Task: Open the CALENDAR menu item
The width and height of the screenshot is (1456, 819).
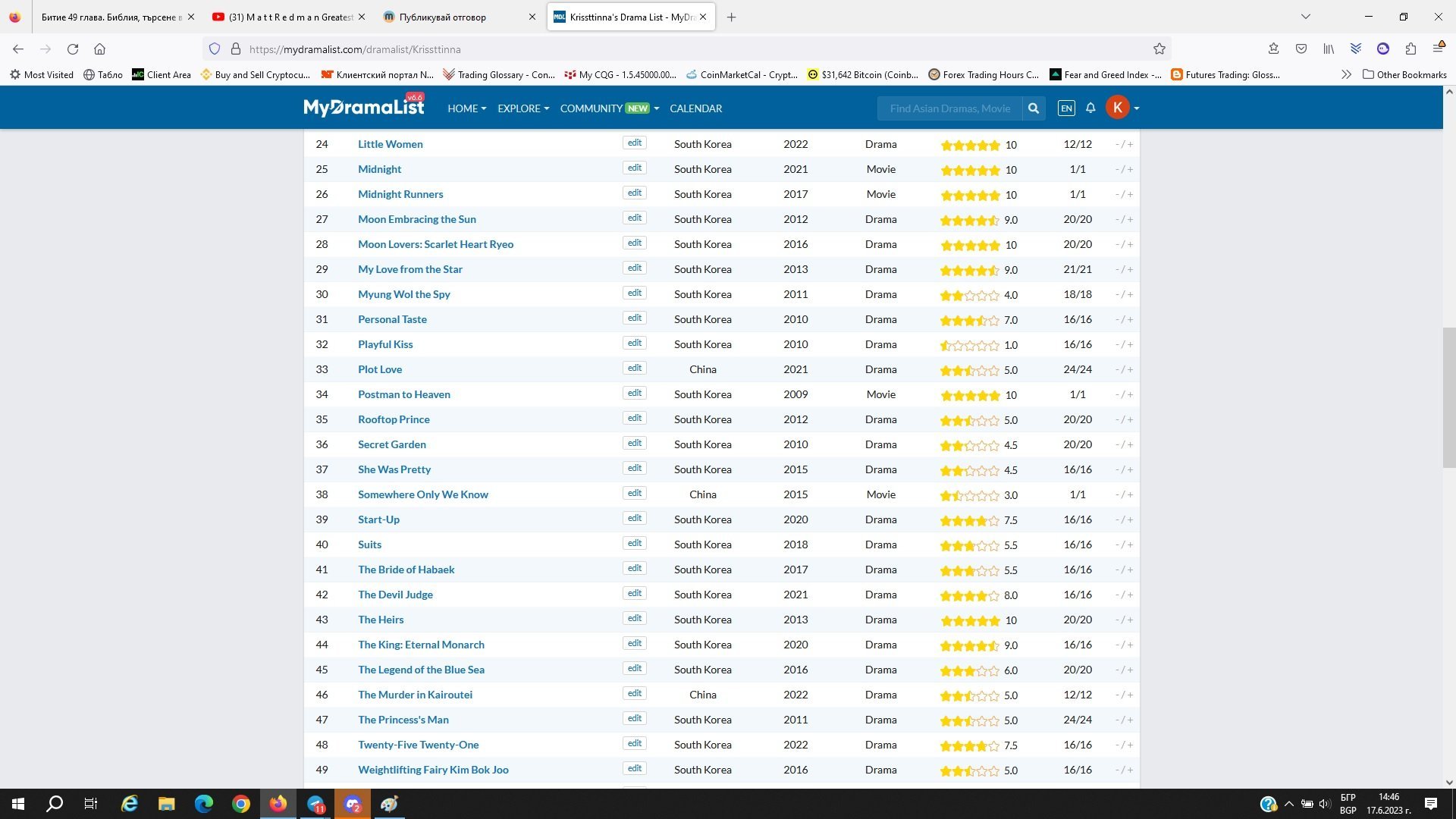Action: (x=695, y=108)
